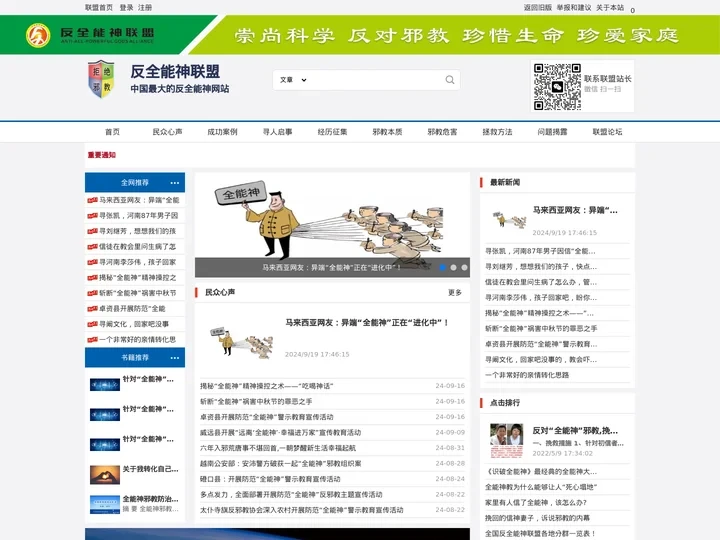The width and height of the screenshot is (720, 540).
Task: Open the 寻人启事 navigation item
Action: (x=277, y=132)
